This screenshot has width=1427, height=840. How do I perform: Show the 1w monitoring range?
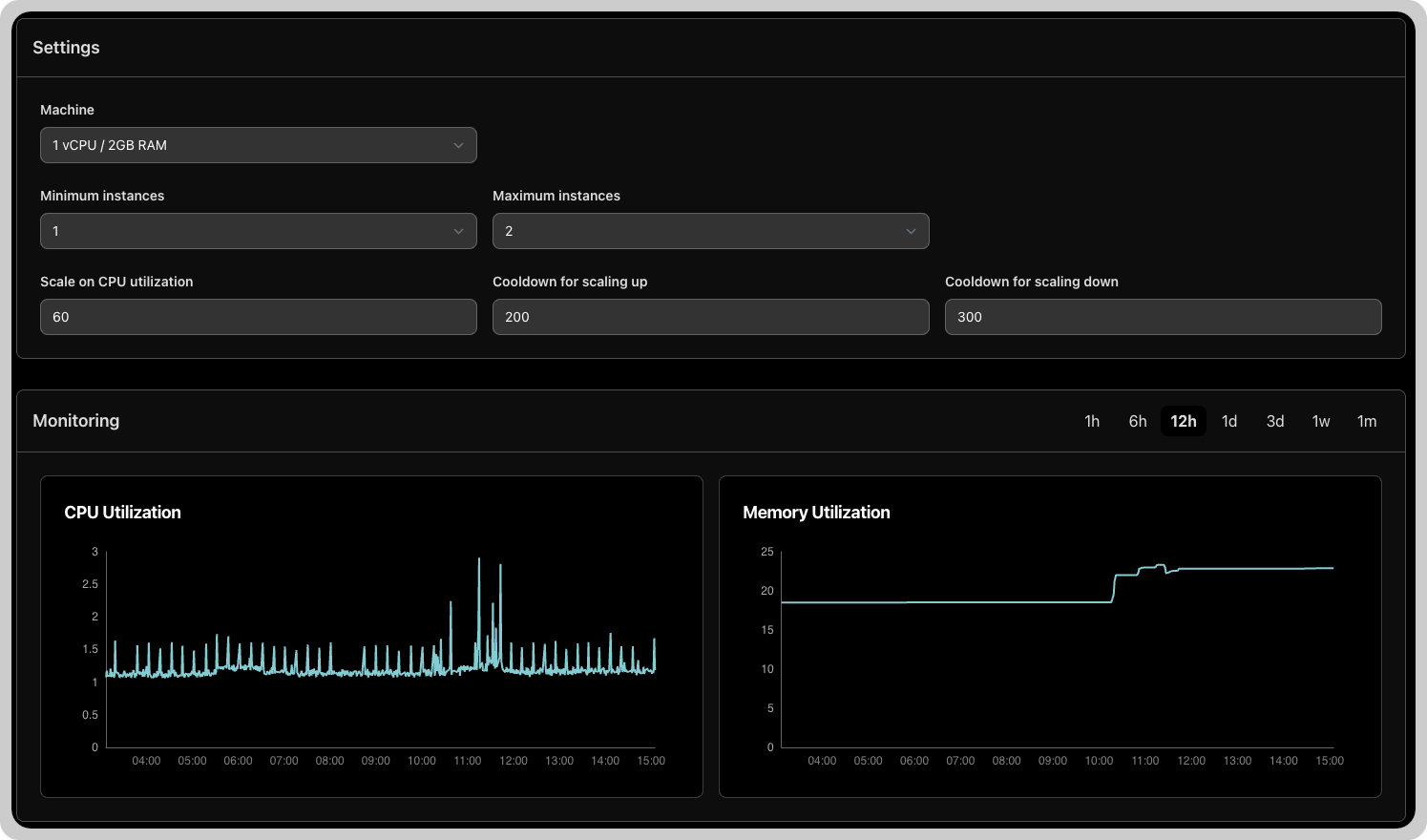(1321, 421)
